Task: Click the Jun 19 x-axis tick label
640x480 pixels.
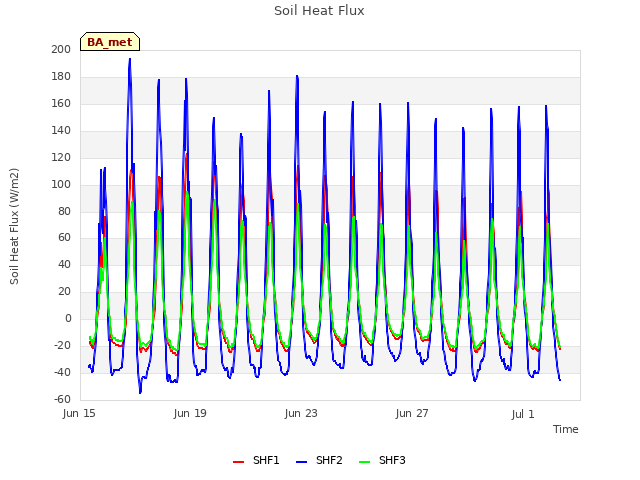Action: [190, 413]
